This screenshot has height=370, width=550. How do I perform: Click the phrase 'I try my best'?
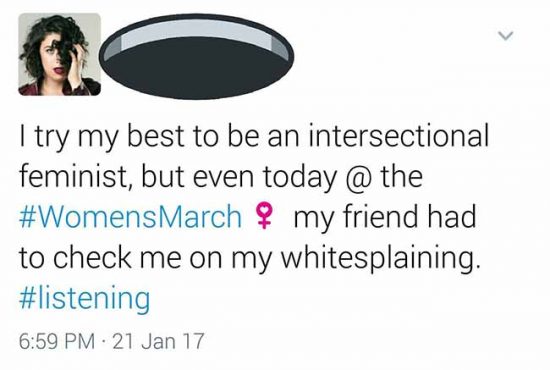102,136
